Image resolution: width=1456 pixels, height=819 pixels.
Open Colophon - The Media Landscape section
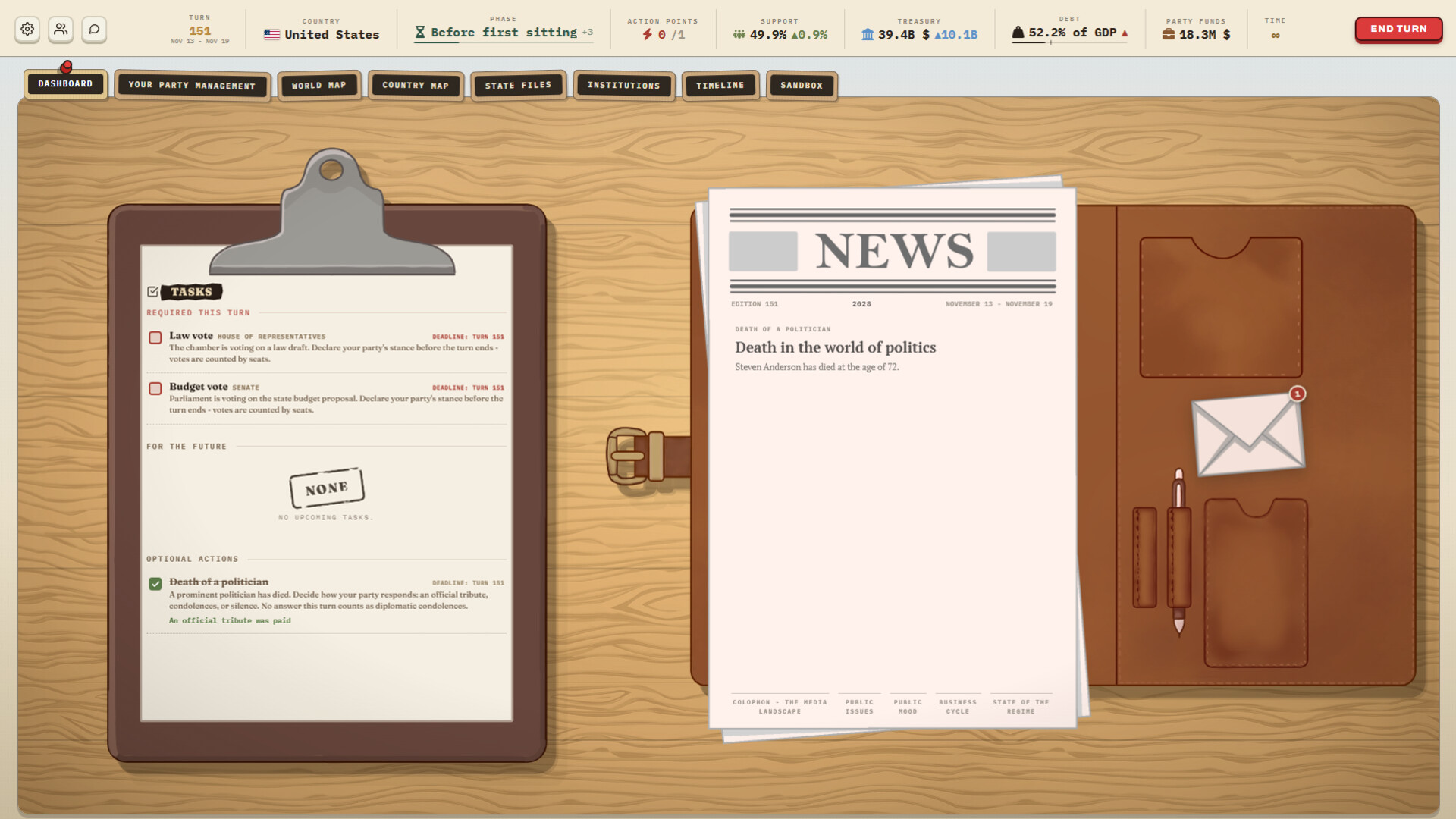pos(780,706)
